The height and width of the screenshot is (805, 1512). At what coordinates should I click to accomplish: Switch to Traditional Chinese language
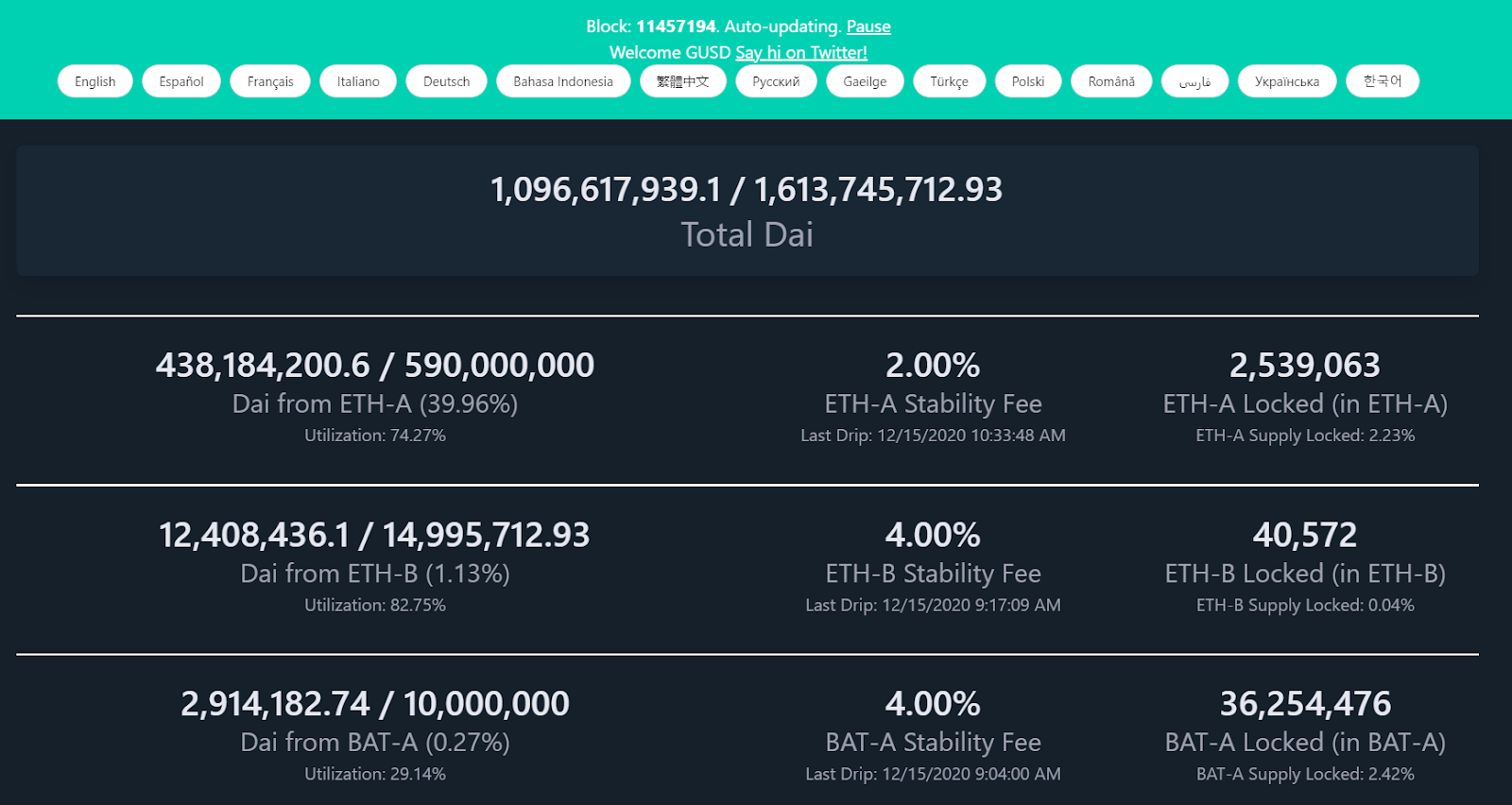tap(682, 81)
